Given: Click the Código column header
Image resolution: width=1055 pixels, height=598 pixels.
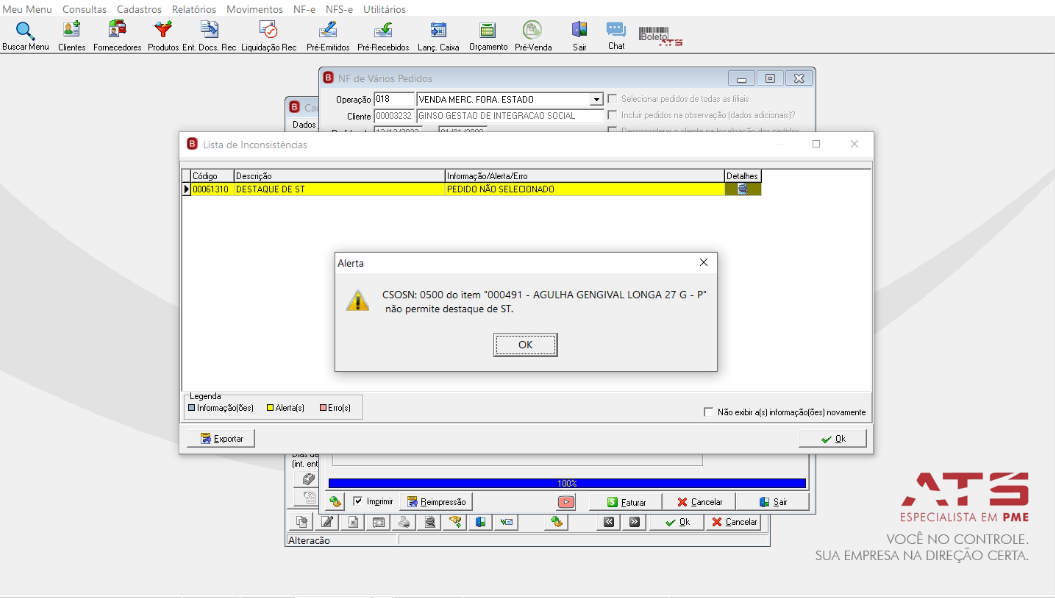Looking at the screenshot, I should (x=212, y=176).
